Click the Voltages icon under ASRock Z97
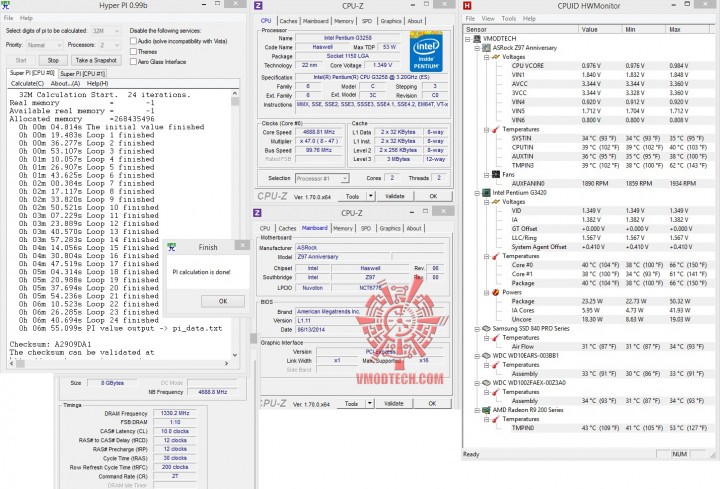Screen dimensions: 720x489 click(x=496, y=57)
